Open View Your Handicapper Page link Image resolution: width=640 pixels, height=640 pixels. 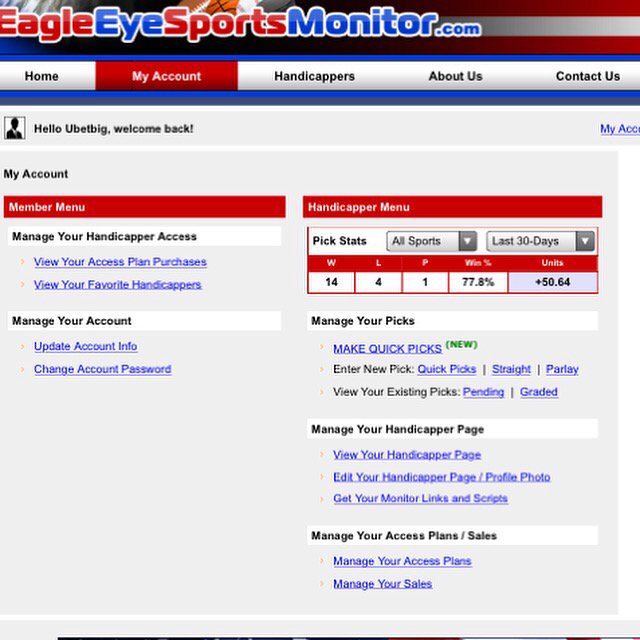click(407, 455)
